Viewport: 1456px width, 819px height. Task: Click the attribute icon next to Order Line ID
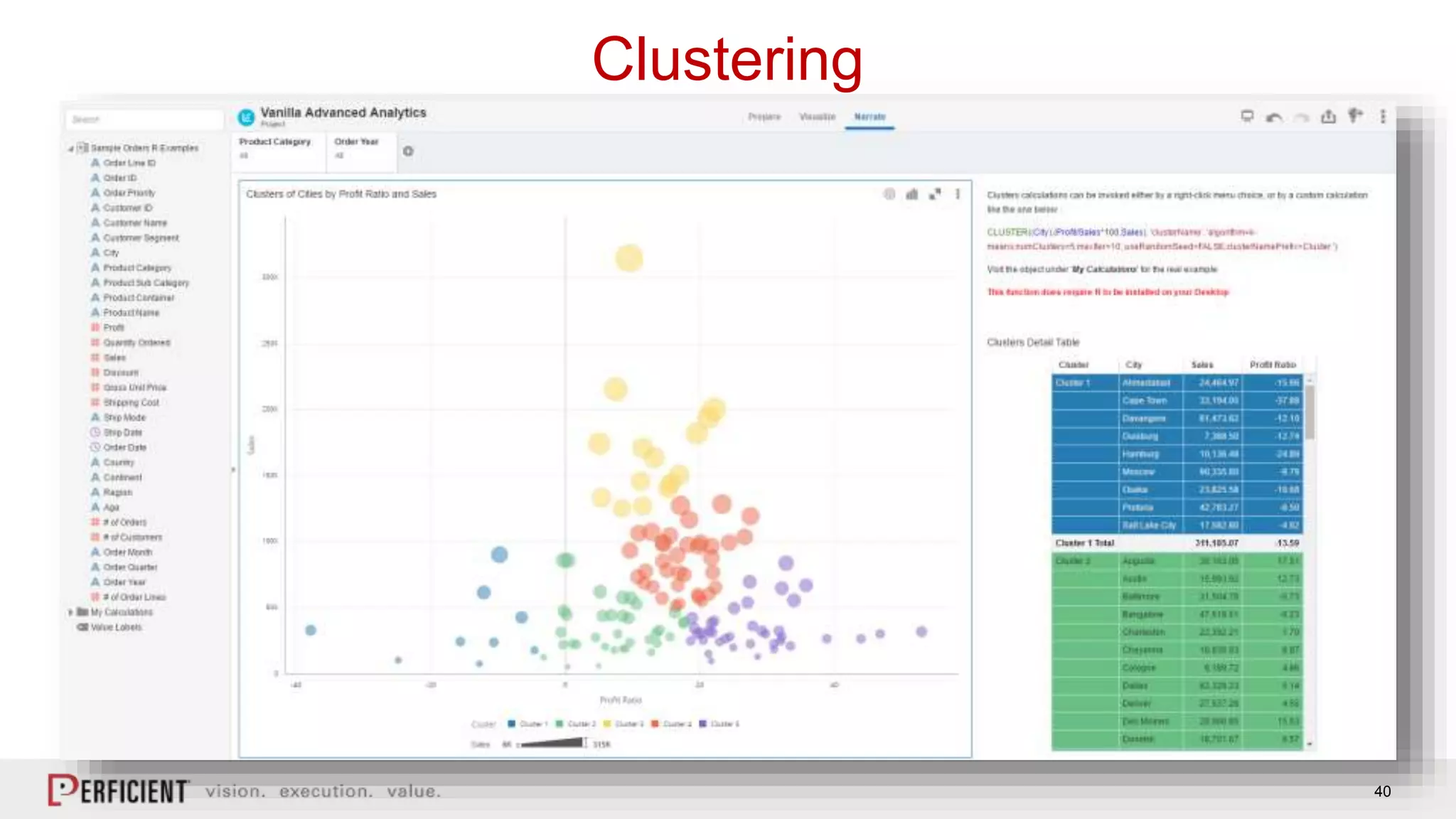point(95,163)
